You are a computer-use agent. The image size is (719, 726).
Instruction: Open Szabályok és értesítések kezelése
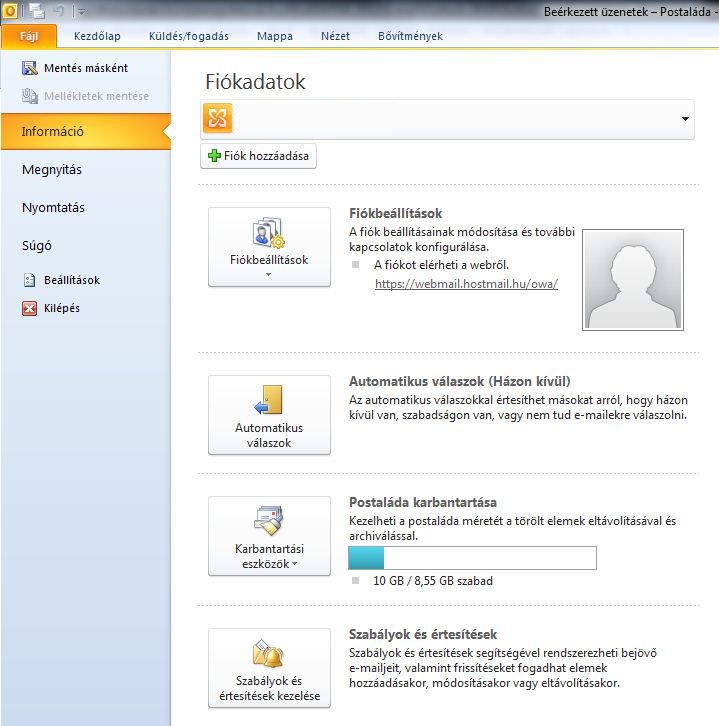269,668
